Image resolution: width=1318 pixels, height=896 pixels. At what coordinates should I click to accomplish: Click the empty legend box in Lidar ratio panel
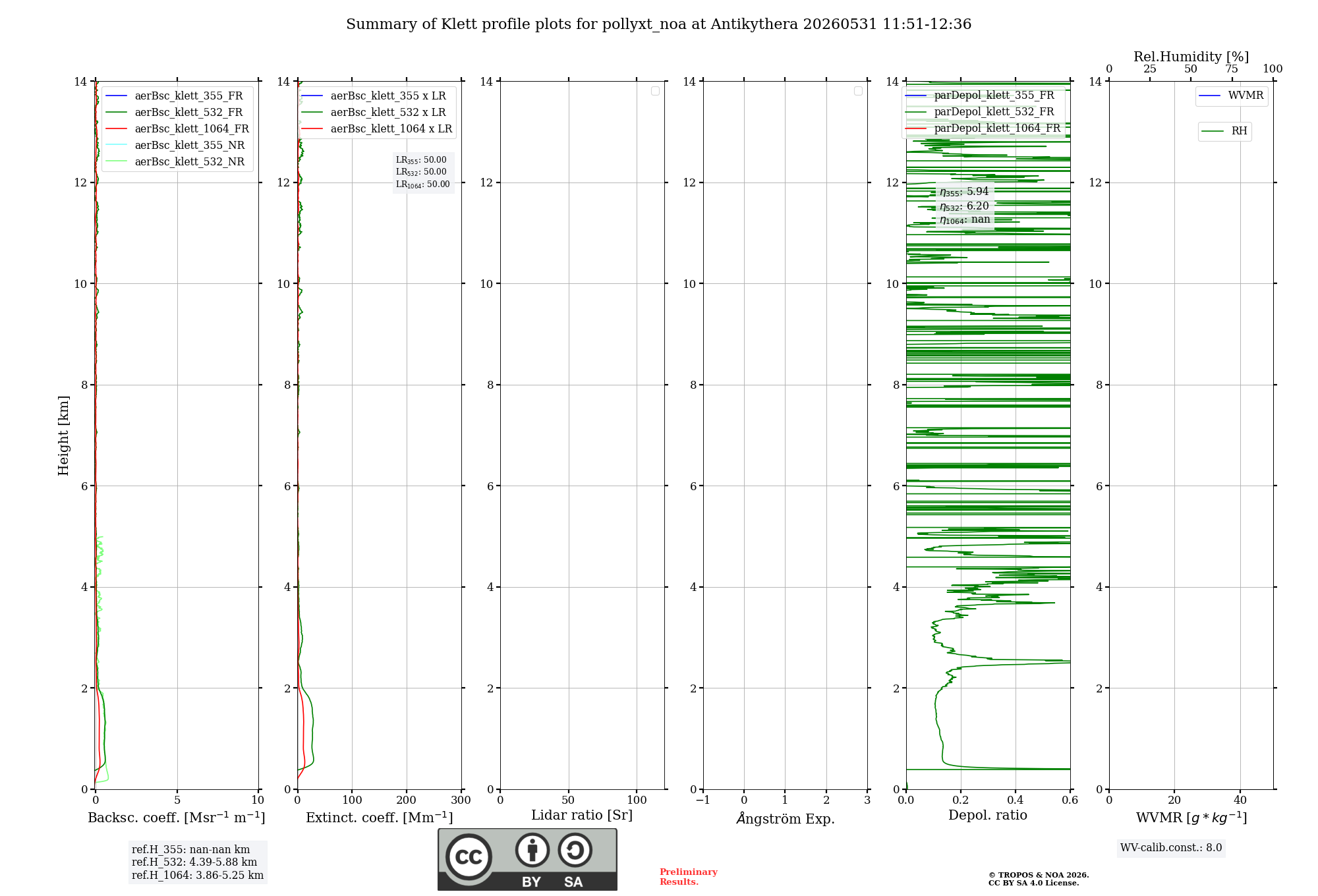[x=655, y=91]
